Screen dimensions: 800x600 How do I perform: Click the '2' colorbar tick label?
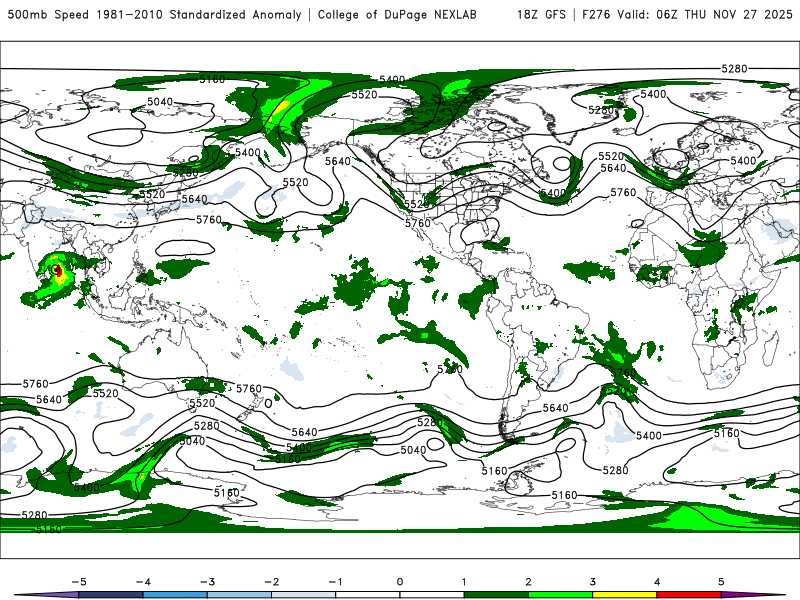[x=528, y=582]
